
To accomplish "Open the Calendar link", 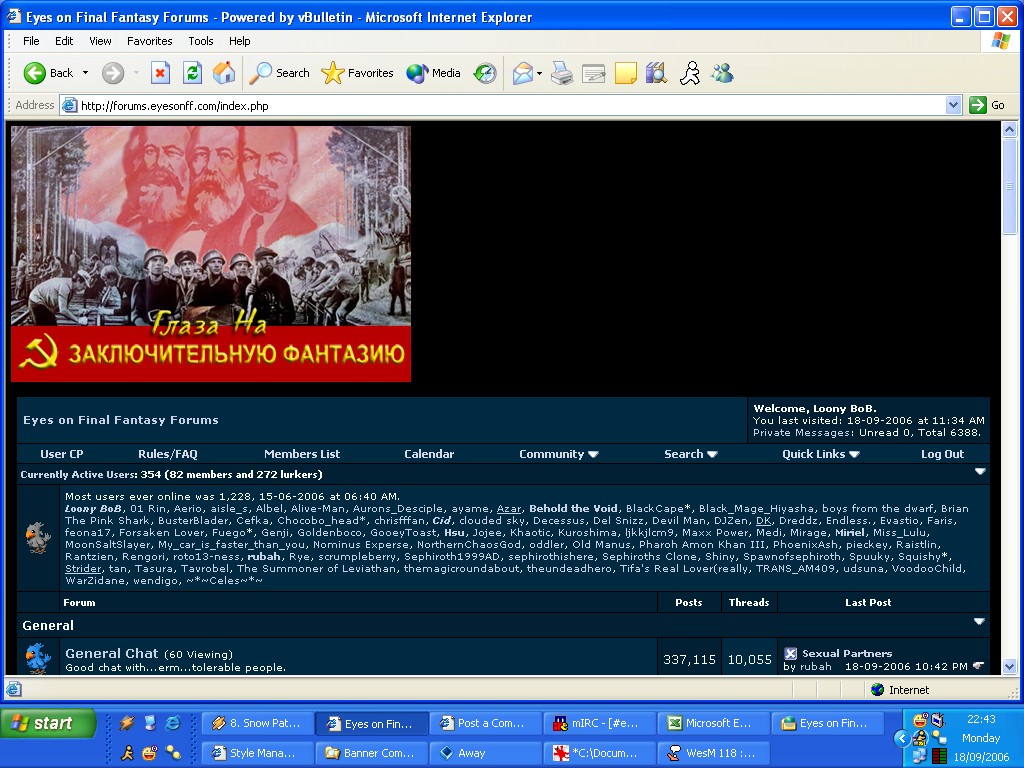I will [429, 454].
